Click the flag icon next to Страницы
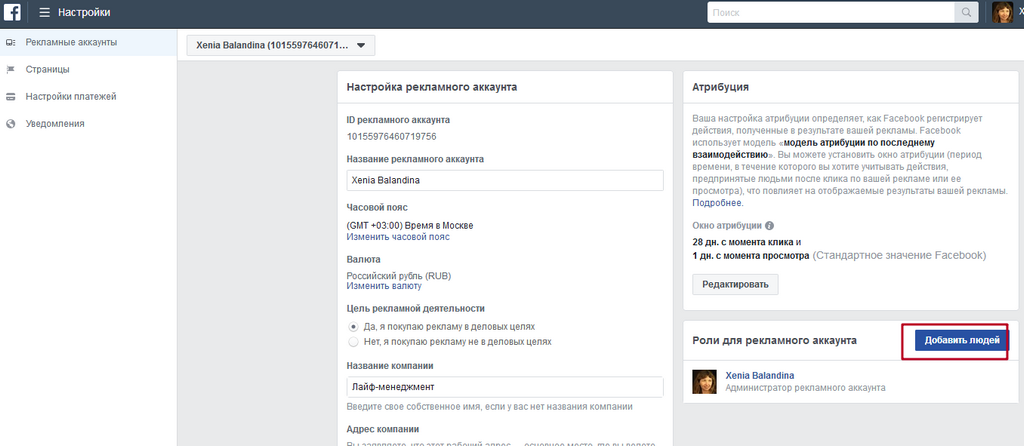This screenshot has width=1024, height=446. point(10,69)
